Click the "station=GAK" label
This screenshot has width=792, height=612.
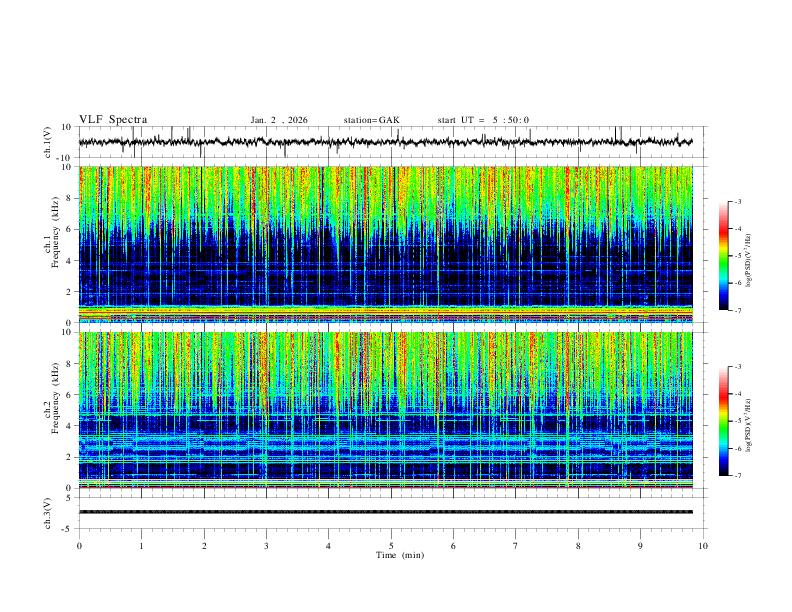pyautogui.click(x=371, y=120)
